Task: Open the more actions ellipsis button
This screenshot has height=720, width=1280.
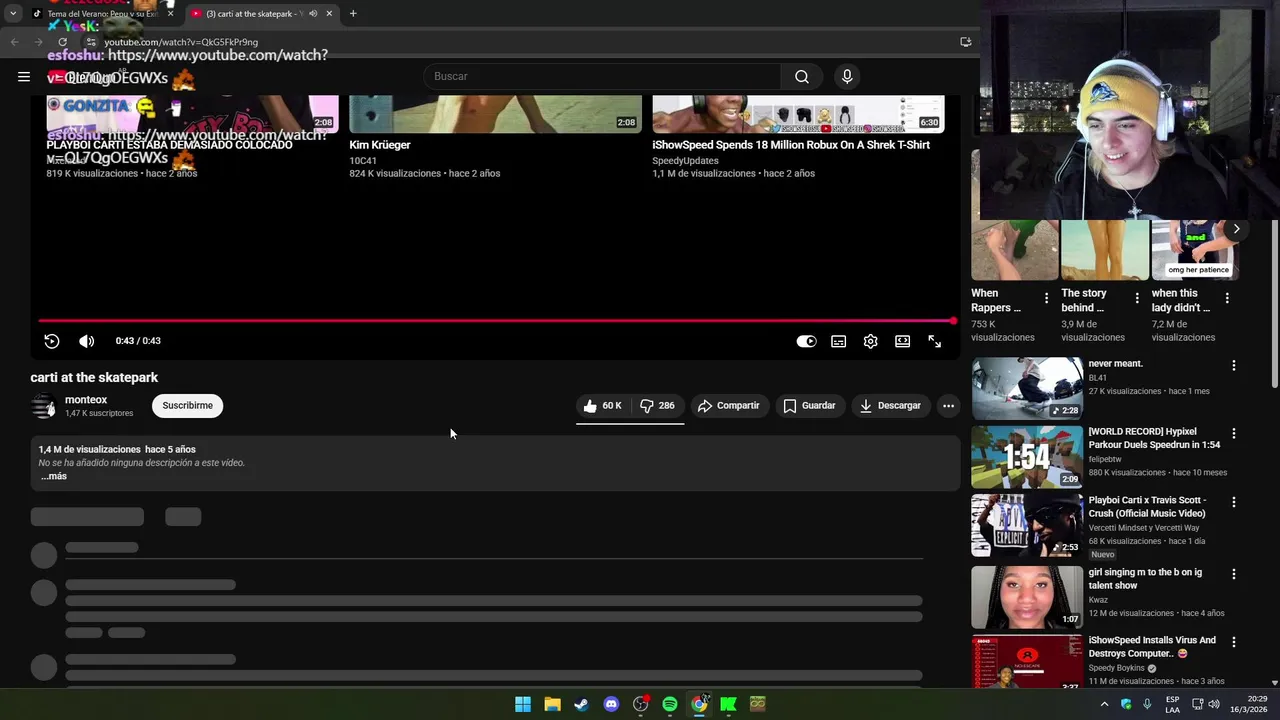Action: click(x=948, y=405)
